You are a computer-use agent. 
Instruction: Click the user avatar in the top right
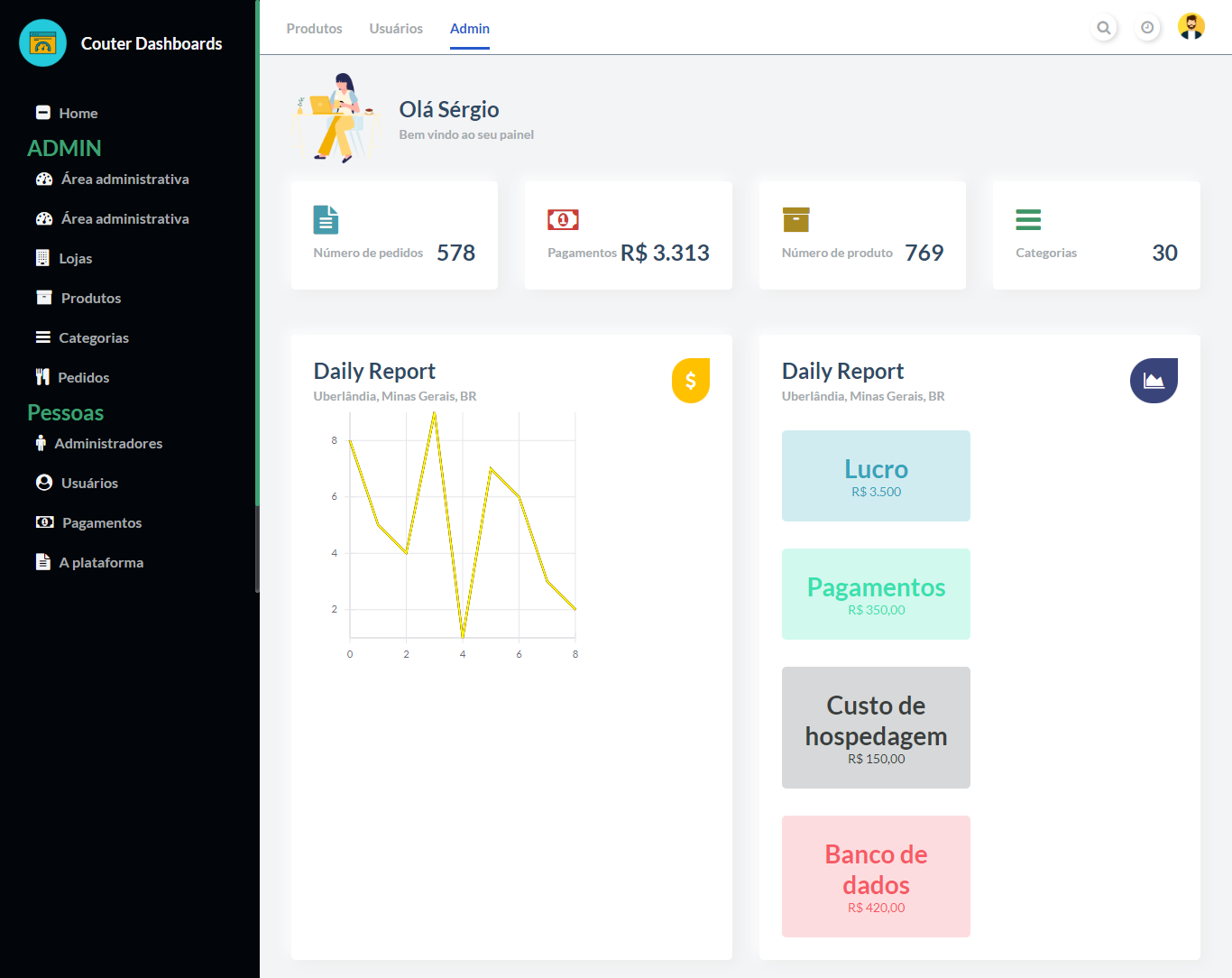click(x=1191, y=26)
